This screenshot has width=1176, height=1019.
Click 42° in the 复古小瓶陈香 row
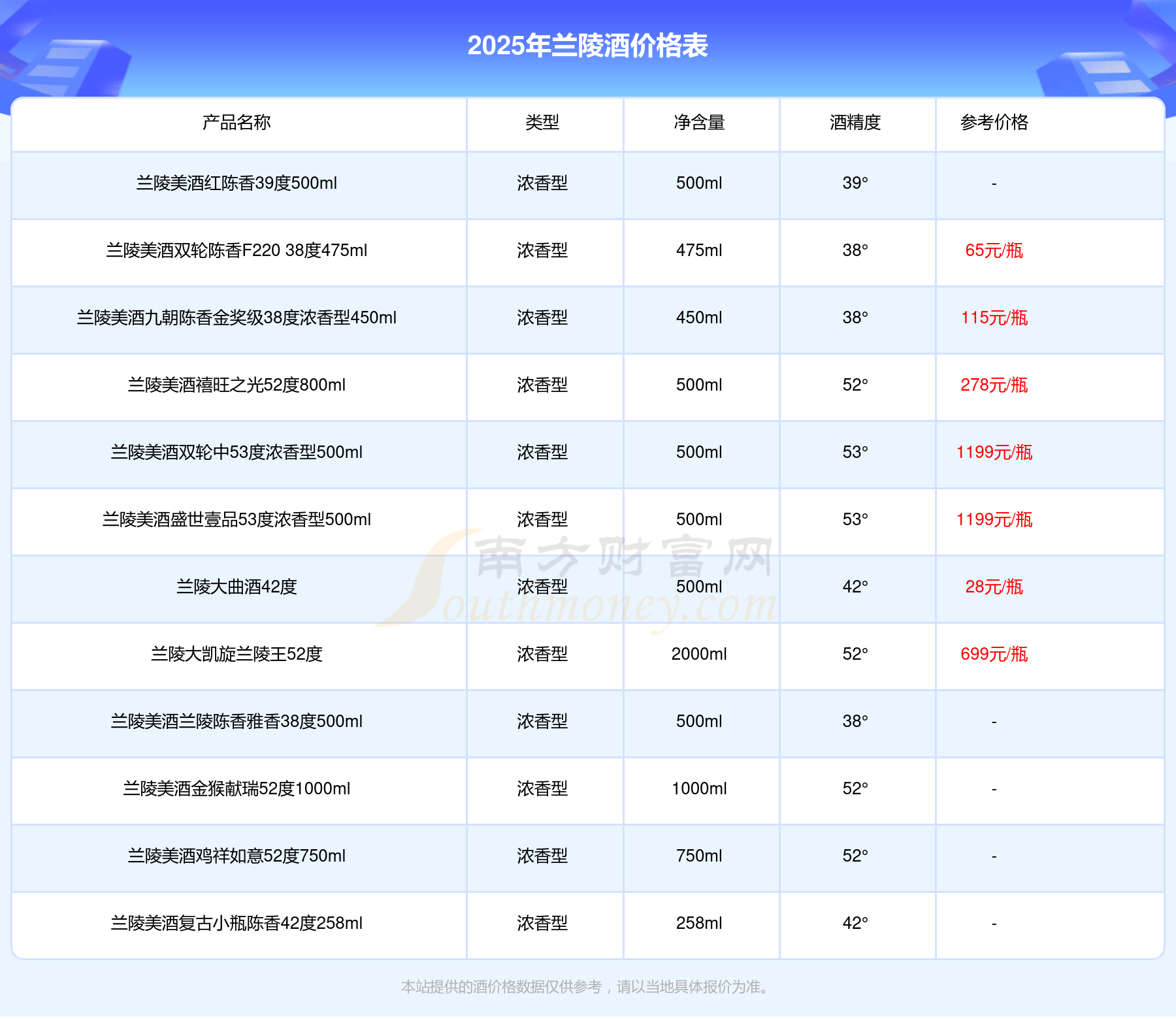pos(855,923)
